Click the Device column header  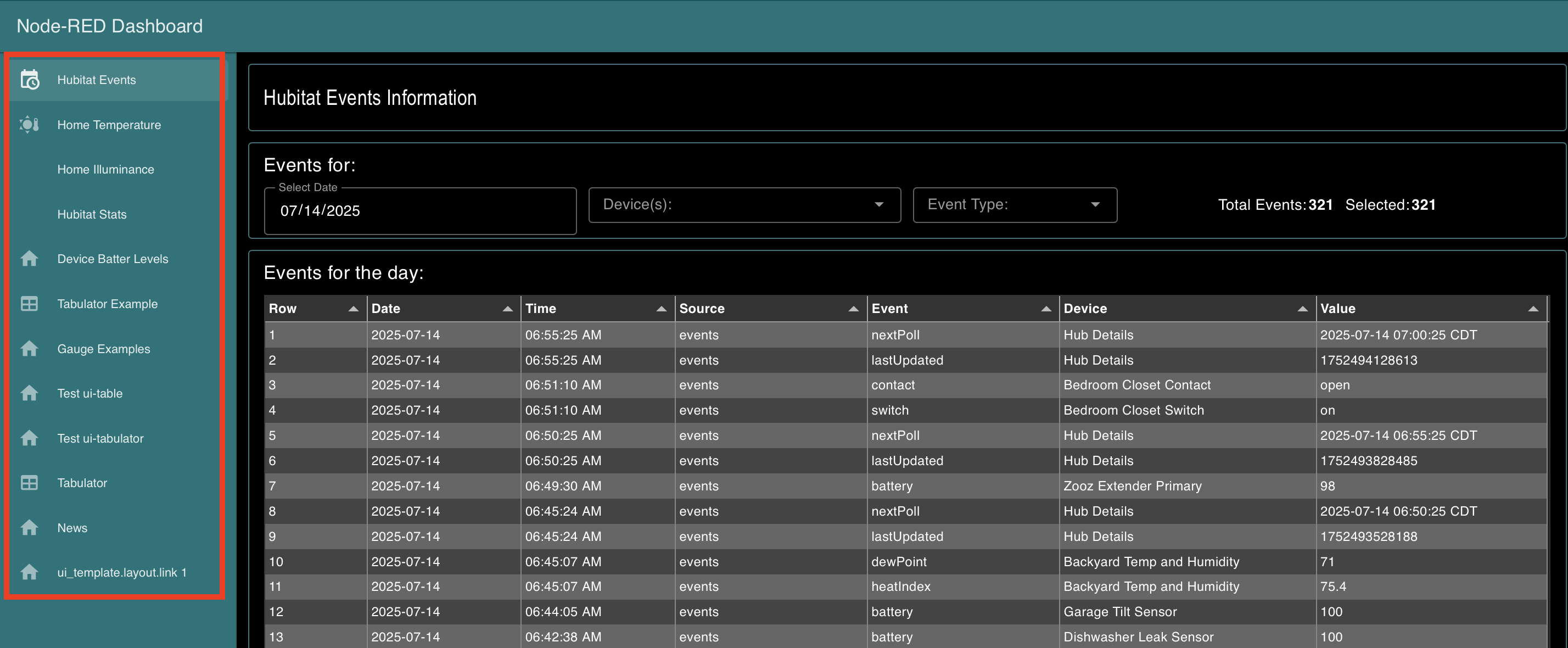(x=1187, y=309)
